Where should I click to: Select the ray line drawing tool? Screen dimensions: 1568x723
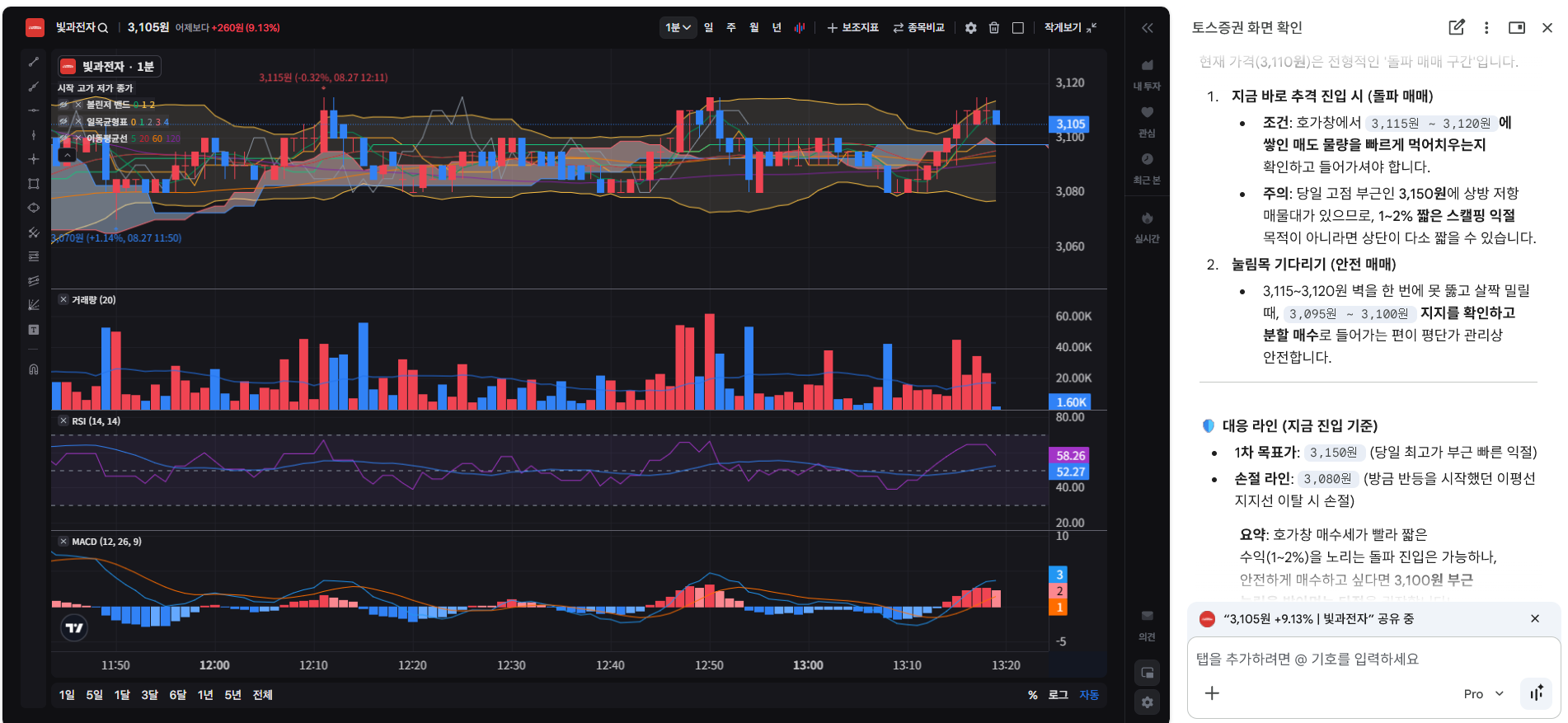[34, 87]
